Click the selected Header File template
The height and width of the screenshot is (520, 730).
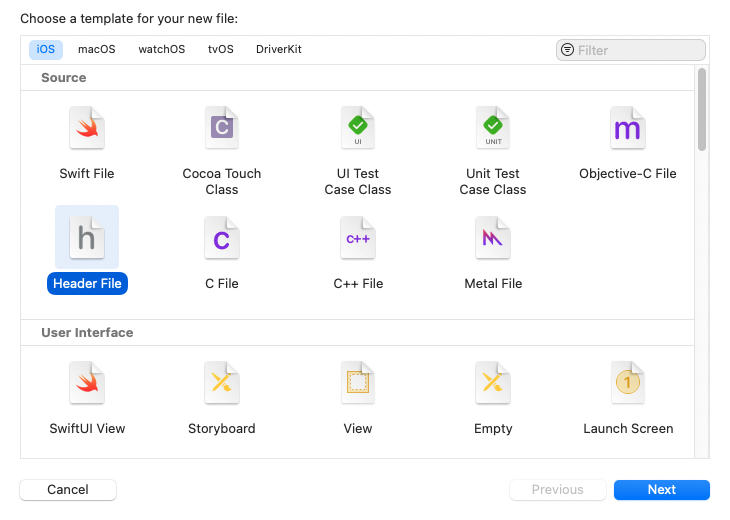[87, 238]
